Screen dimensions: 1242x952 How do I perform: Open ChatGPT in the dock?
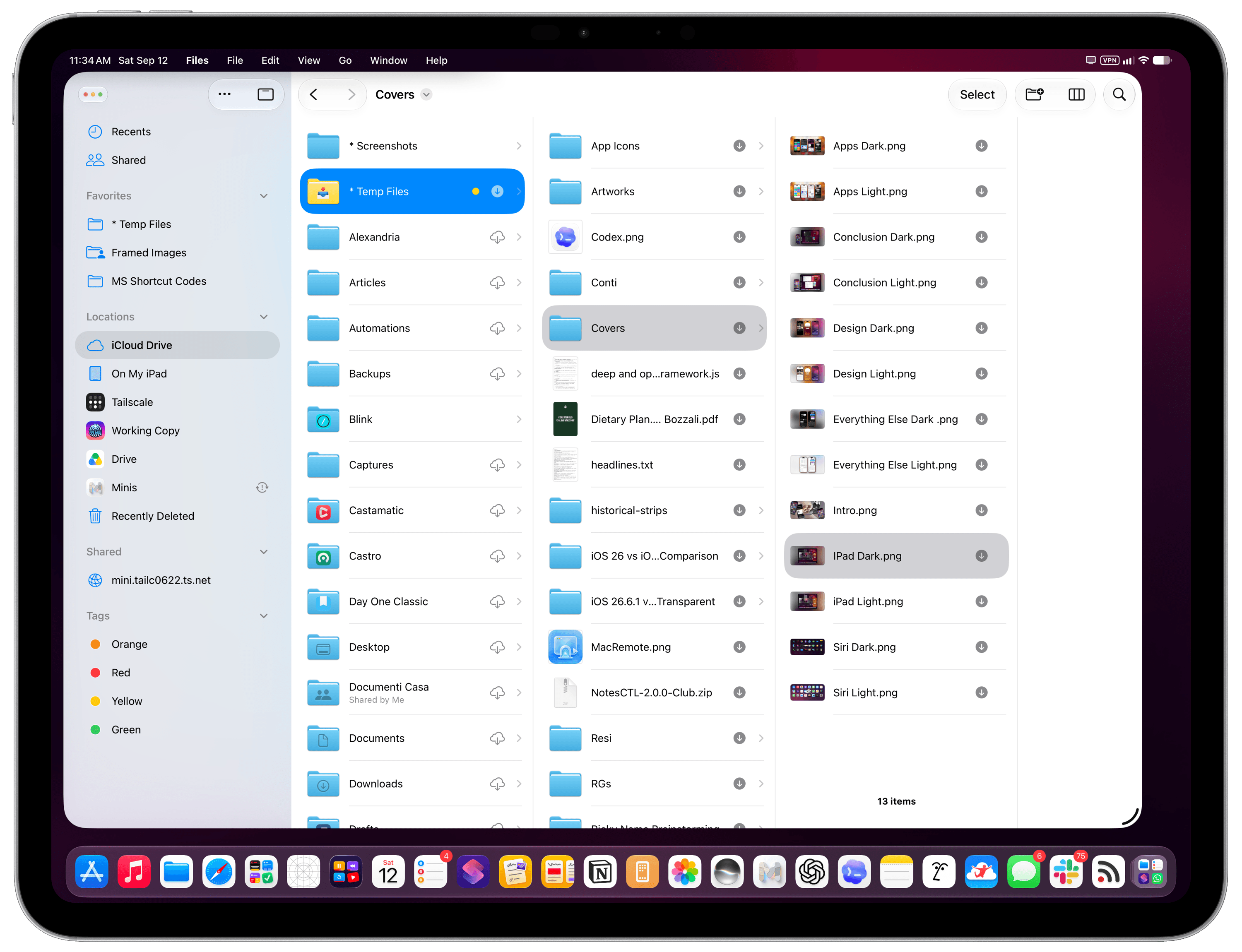(812, 872)
